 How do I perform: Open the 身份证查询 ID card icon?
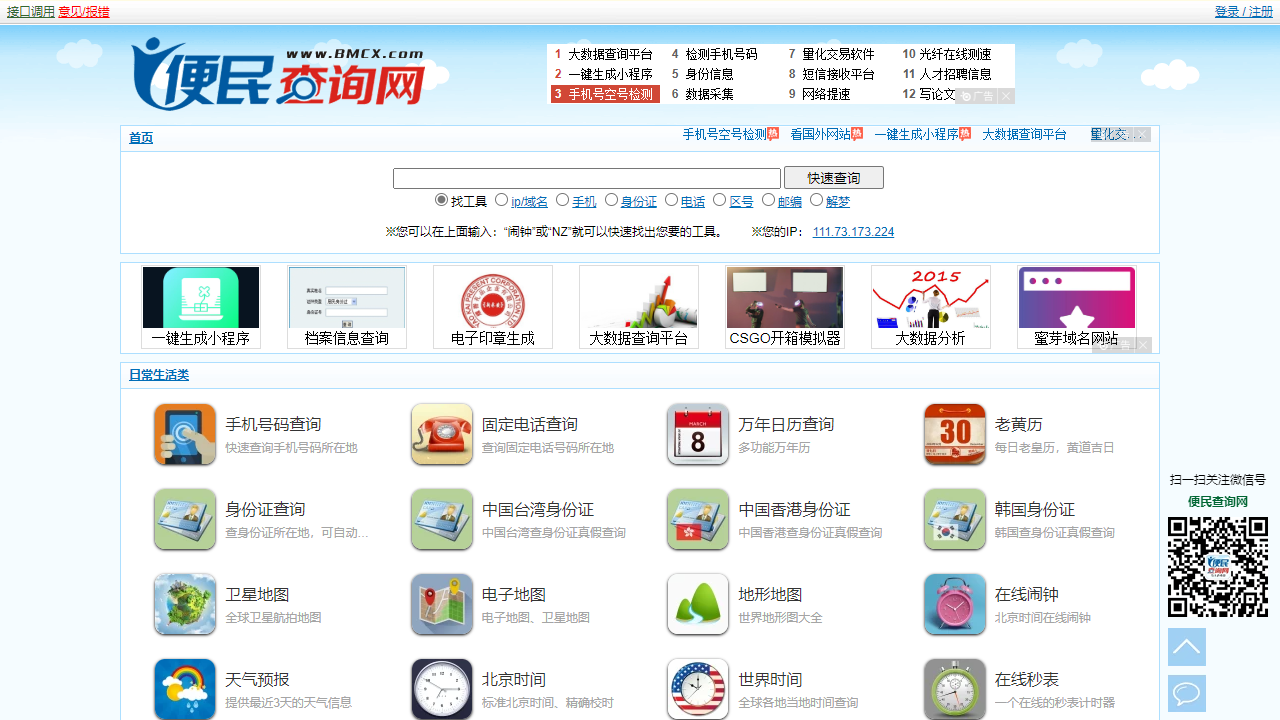coord(185,519)
